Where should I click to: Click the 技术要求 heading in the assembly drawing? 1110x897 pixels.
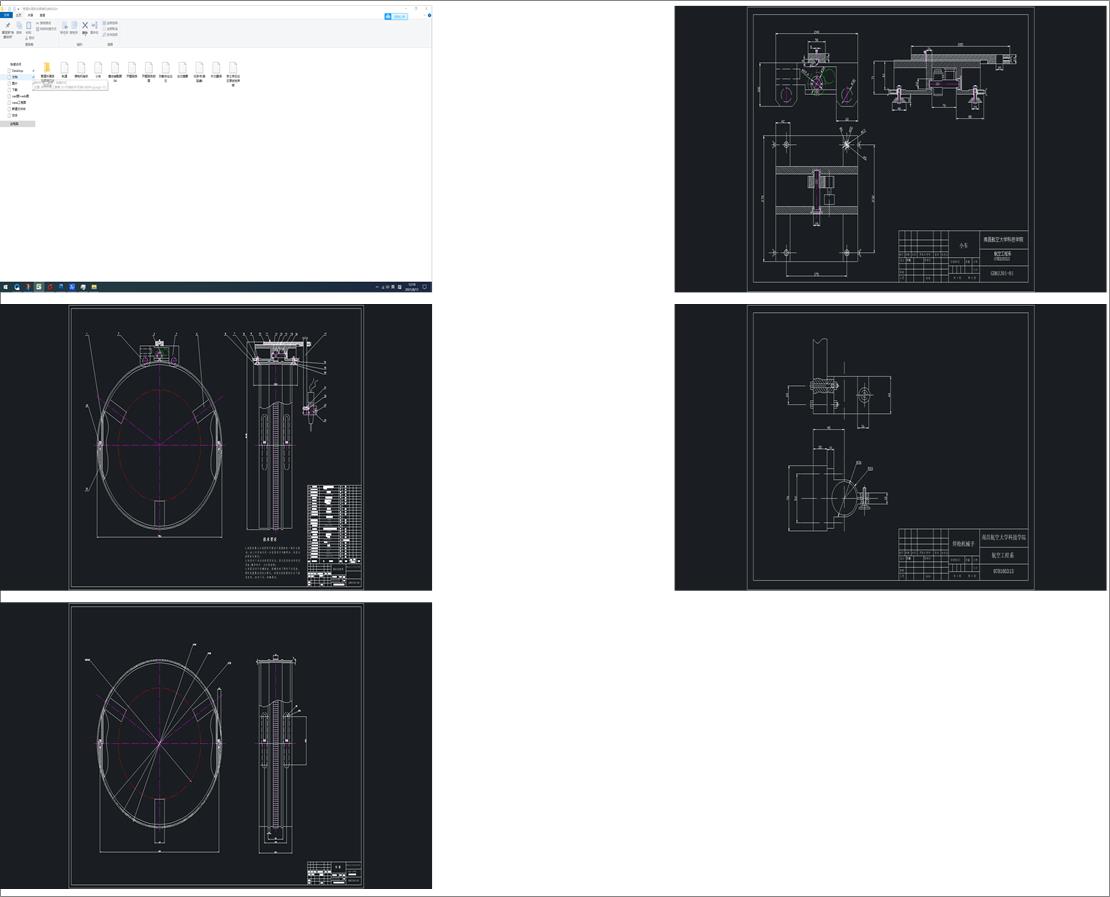click(270, 539)
